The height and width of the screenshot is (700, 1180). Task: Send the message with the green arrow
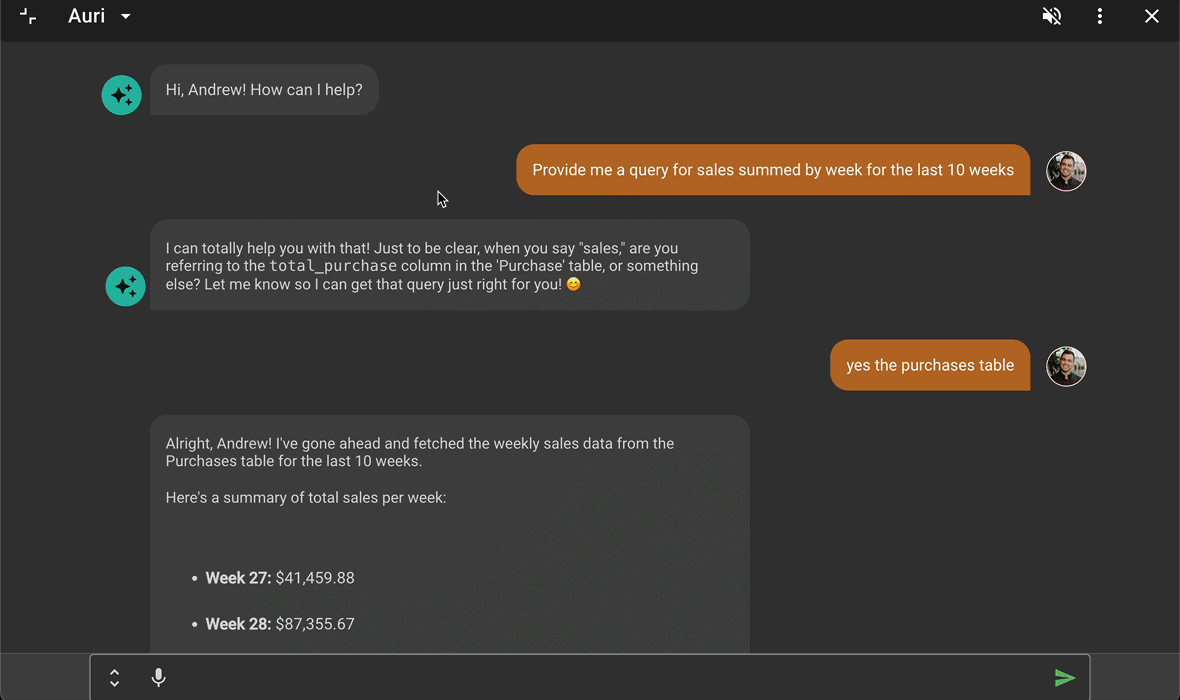[x=1065, y=678]
